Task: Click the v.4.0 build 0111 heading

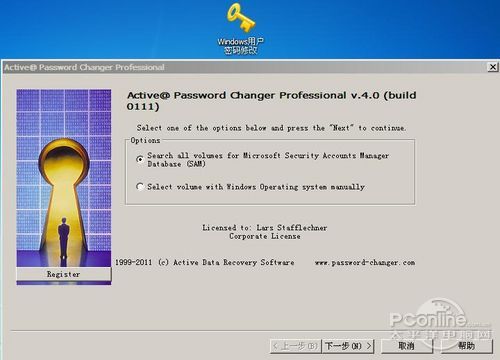Action: coord(271,101)
